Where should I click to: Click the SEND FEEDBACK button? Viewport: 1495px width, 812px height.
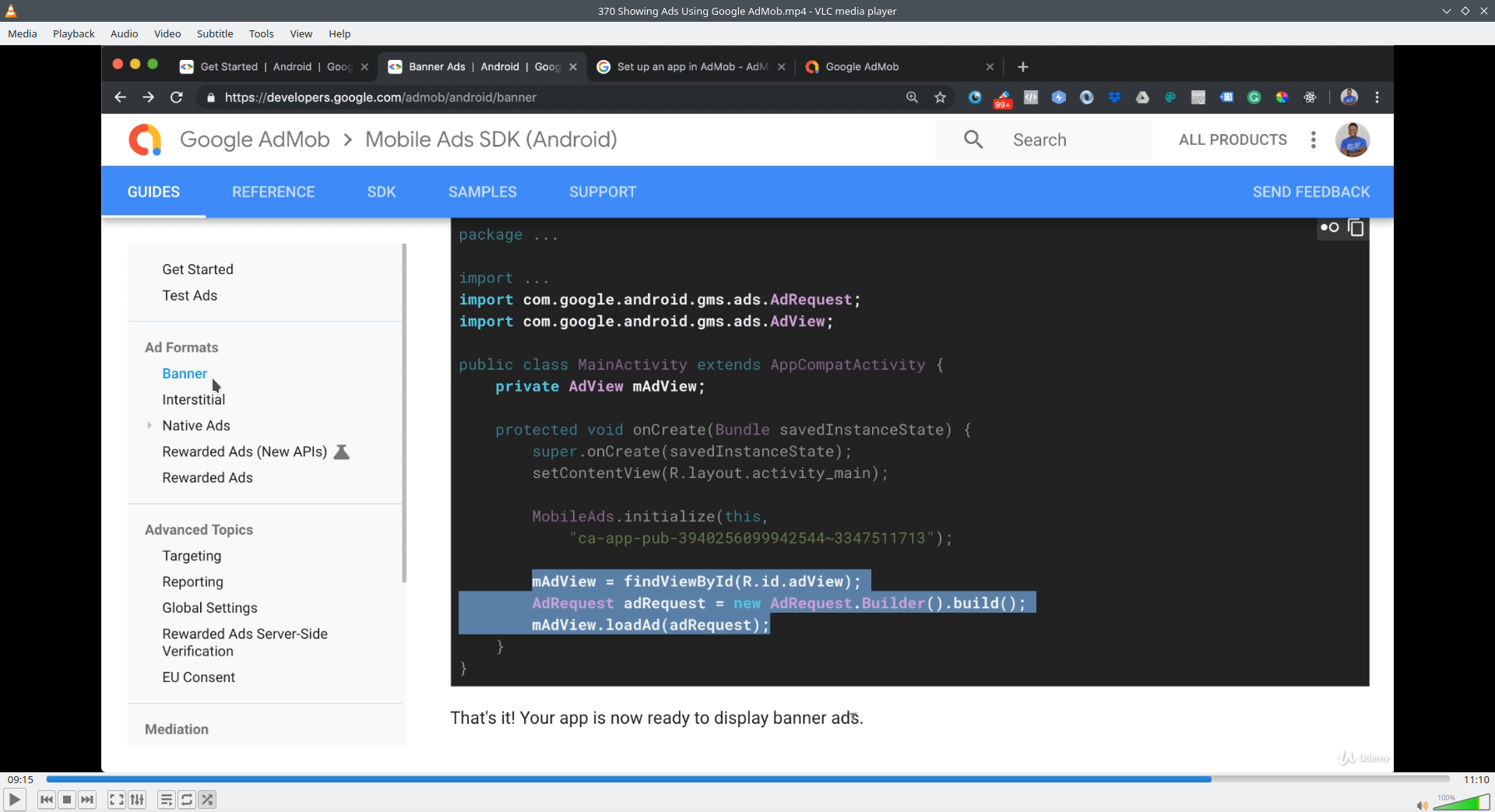[1311, 192]
